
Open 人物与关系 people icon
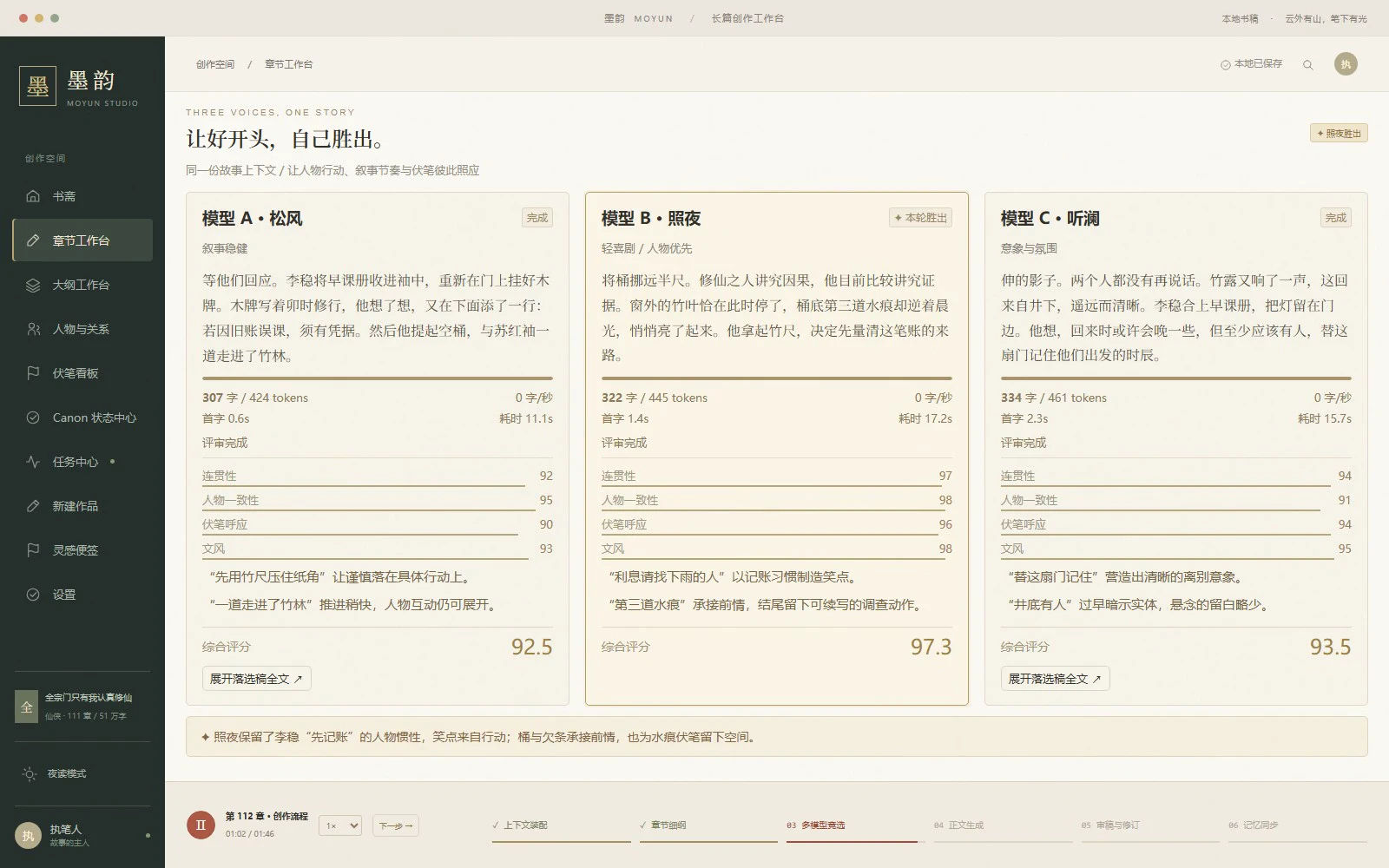tap(33, 329)
